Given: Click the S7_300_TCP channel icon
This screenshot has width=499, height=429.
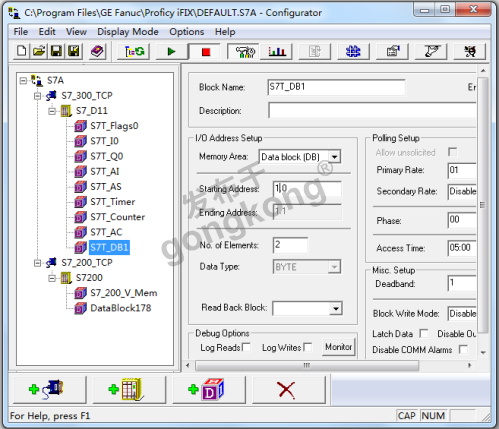Looking at the screenshot, I should tap(51, 96).
